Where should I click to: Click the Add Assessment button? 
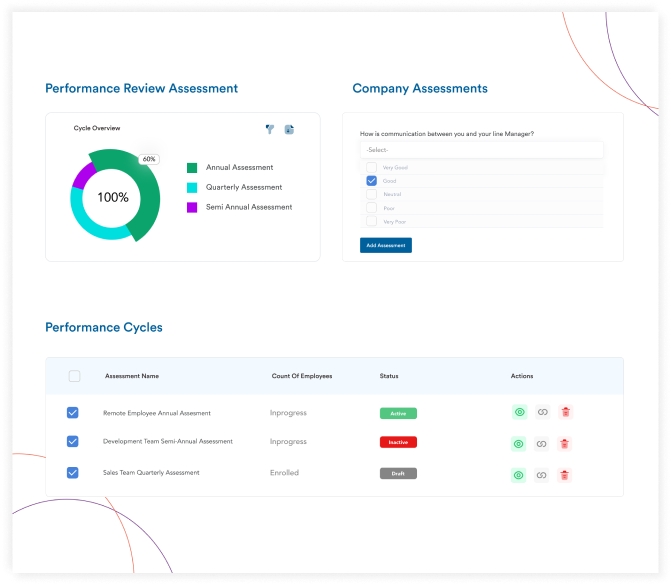click(386, 245)
